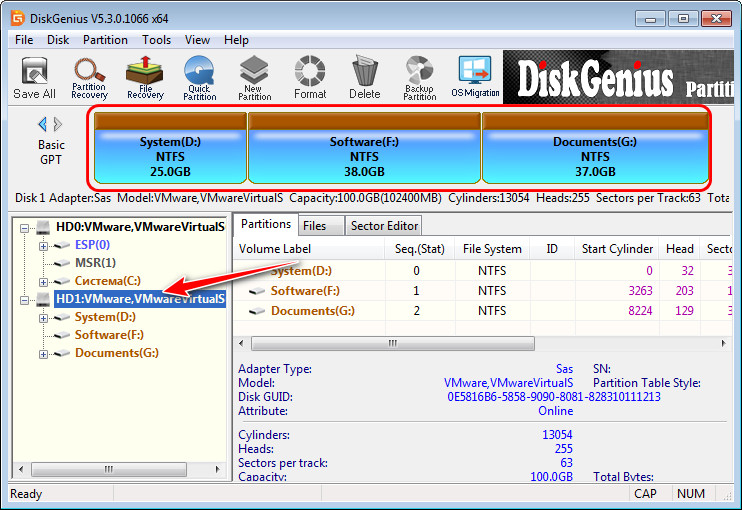Click drive icon beside Documents(G:) in table
The width and height of the screenshot is (742, 510).
pos(257,311)
